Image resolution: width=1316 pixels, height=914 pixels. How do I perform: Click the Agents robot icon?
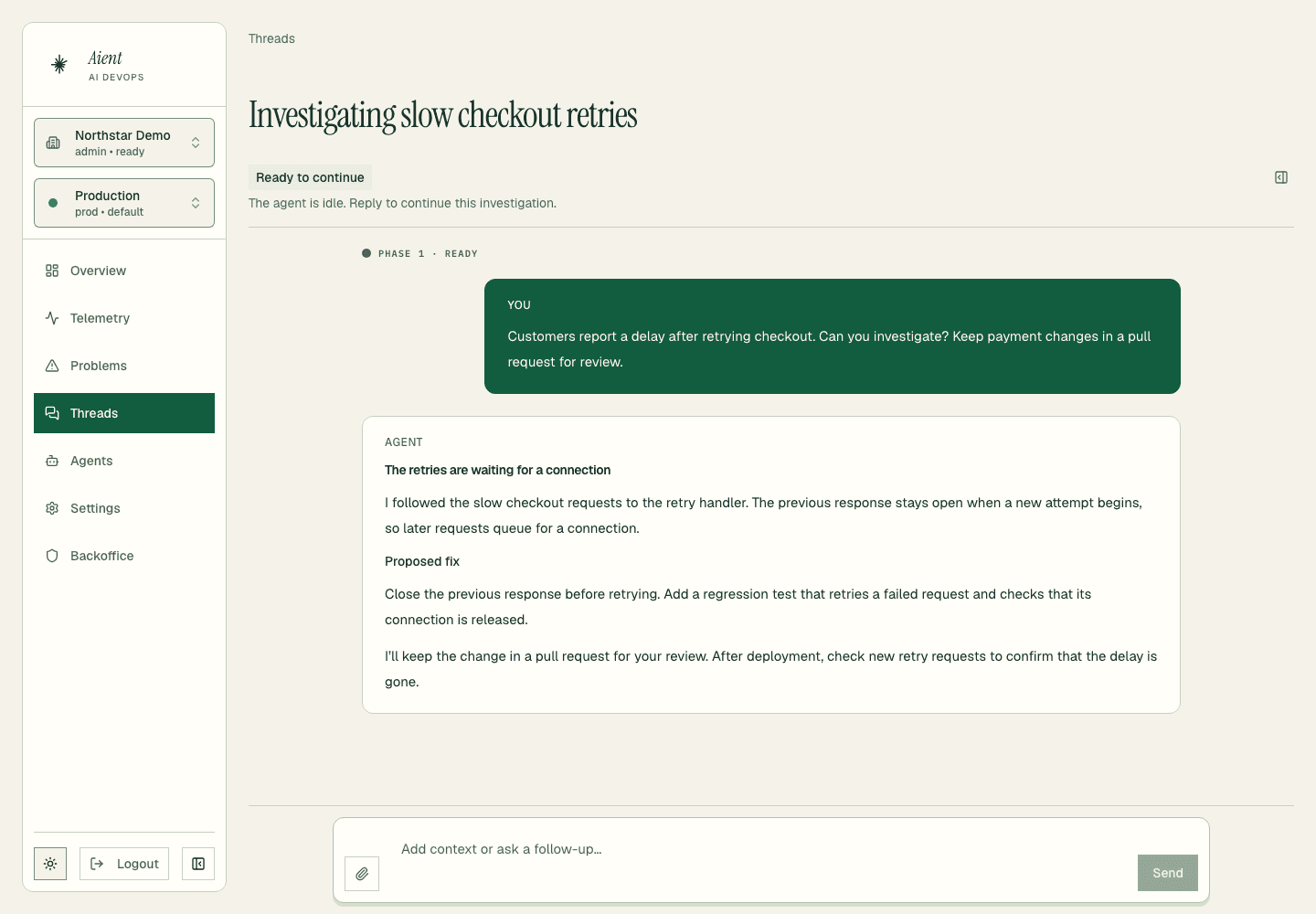52,461
